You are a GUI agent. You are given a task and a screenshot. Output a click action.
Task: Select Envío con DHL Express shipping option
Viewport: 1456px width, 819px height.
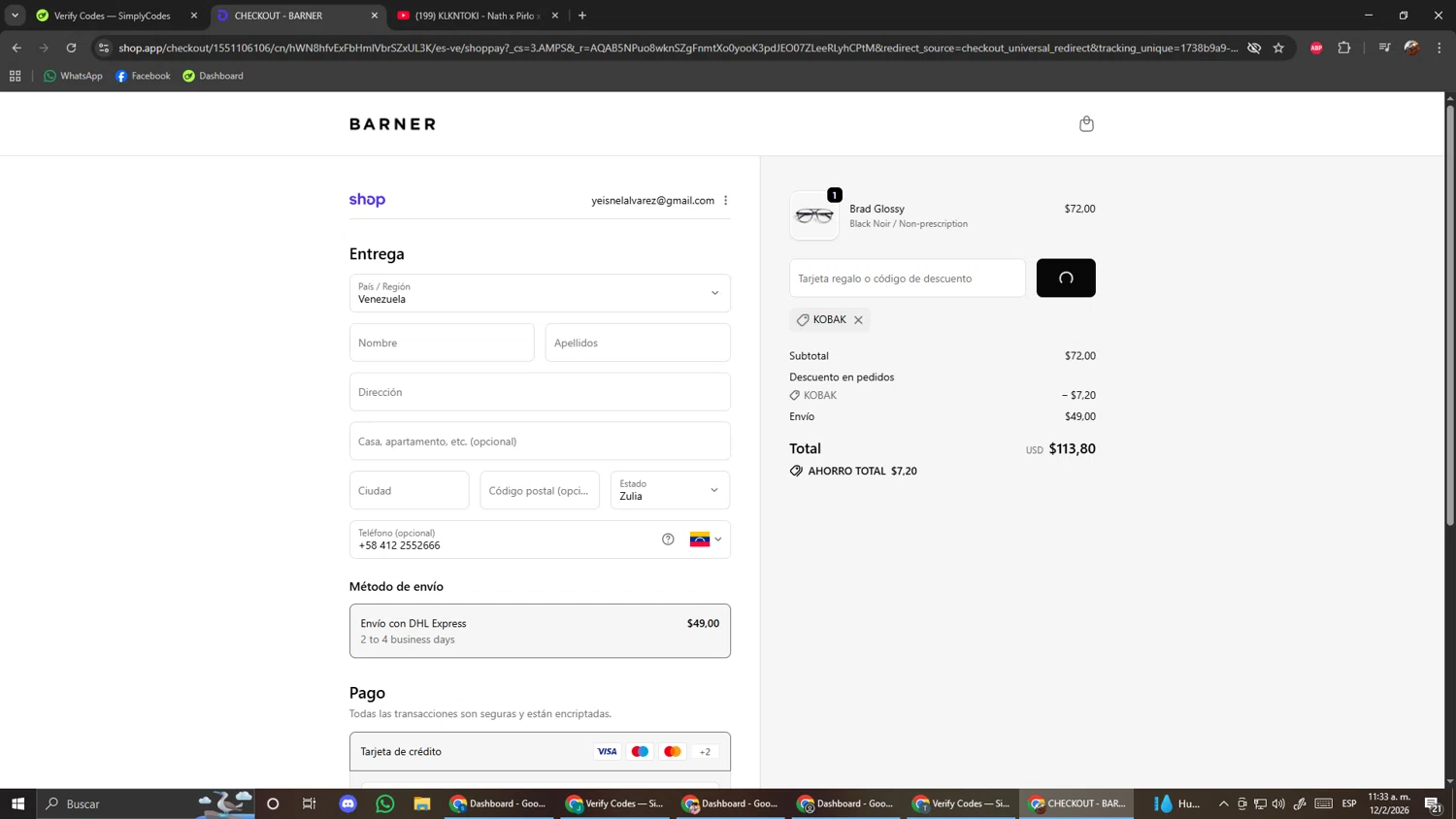coord(540,631)
